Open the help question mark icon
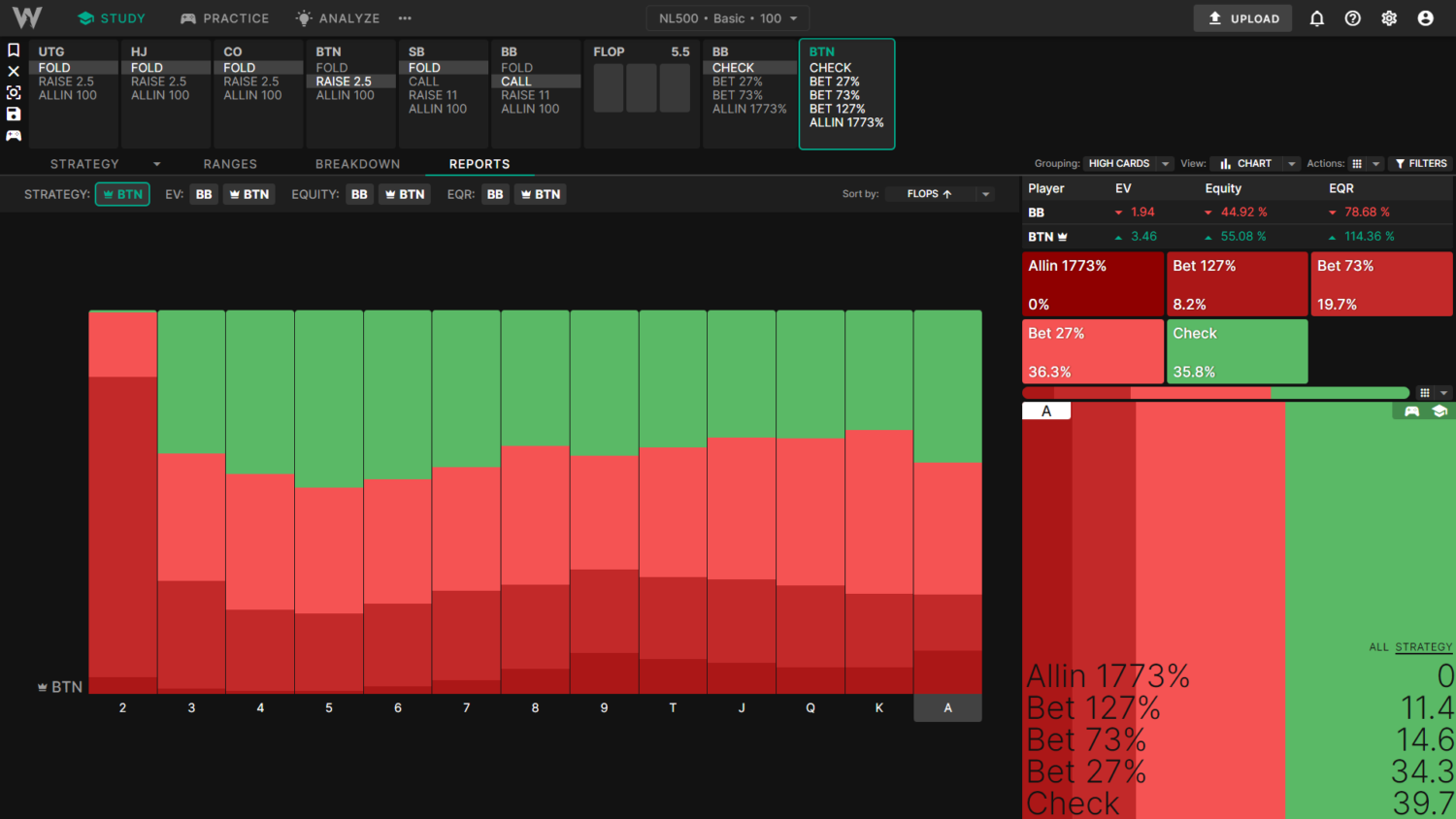This screenshot has height=819, width=1456. tap(1352, 18)
